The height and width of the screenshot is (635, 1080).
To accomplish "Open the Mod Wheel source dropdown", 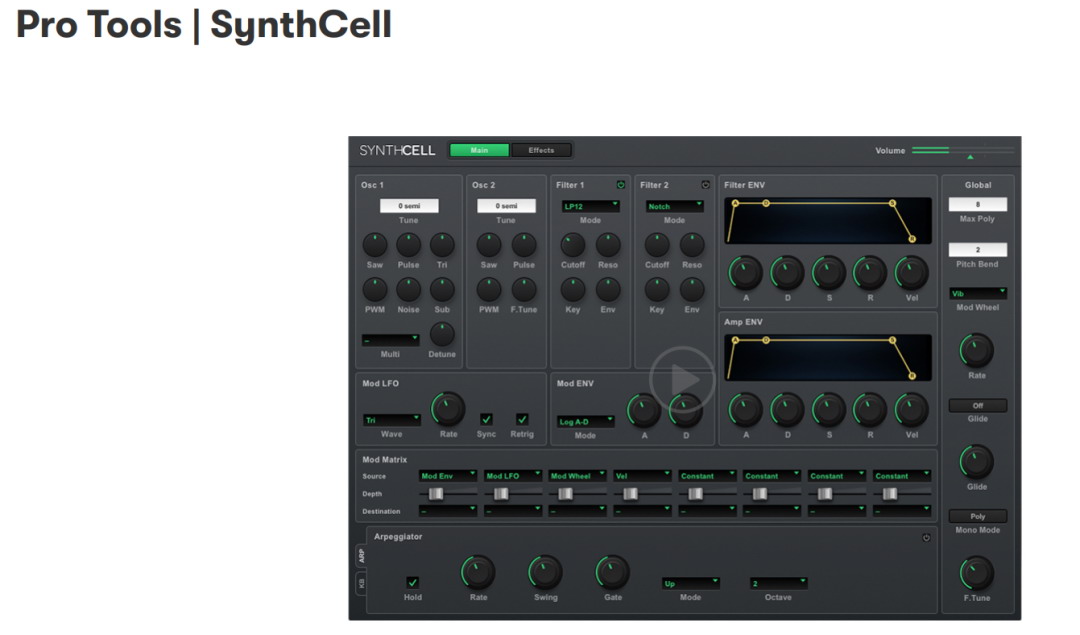I will tap(577, 475).
